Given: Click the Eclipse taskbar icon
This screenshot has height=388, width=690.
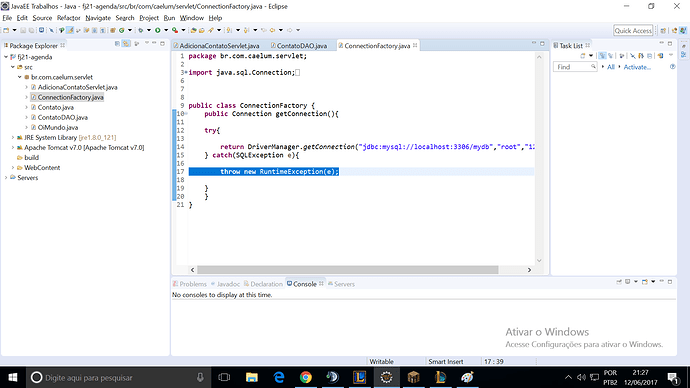Looking at the screenshot, I should (386, 377).
